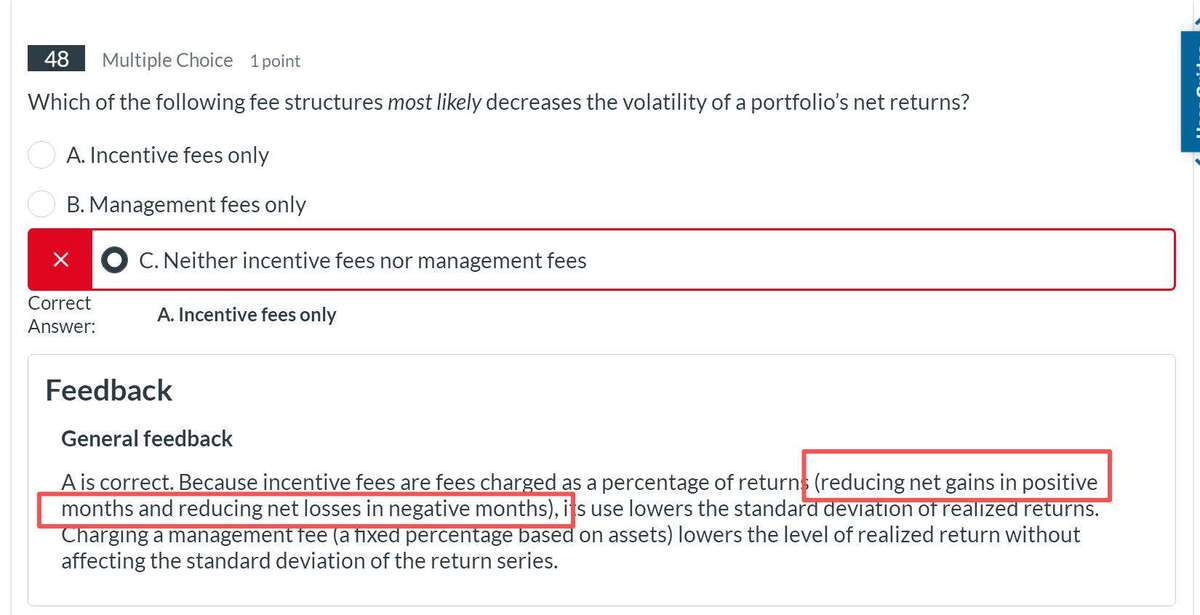Toggle the selected option C radio button
Viewport: 1200px width, 615px height.
pyautogui.click(x=115, y=260)
